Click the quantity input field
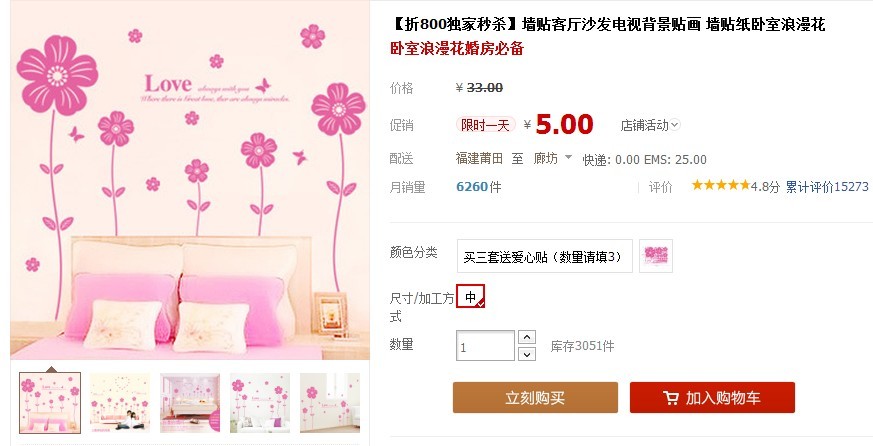 click(x=485, y=346)
